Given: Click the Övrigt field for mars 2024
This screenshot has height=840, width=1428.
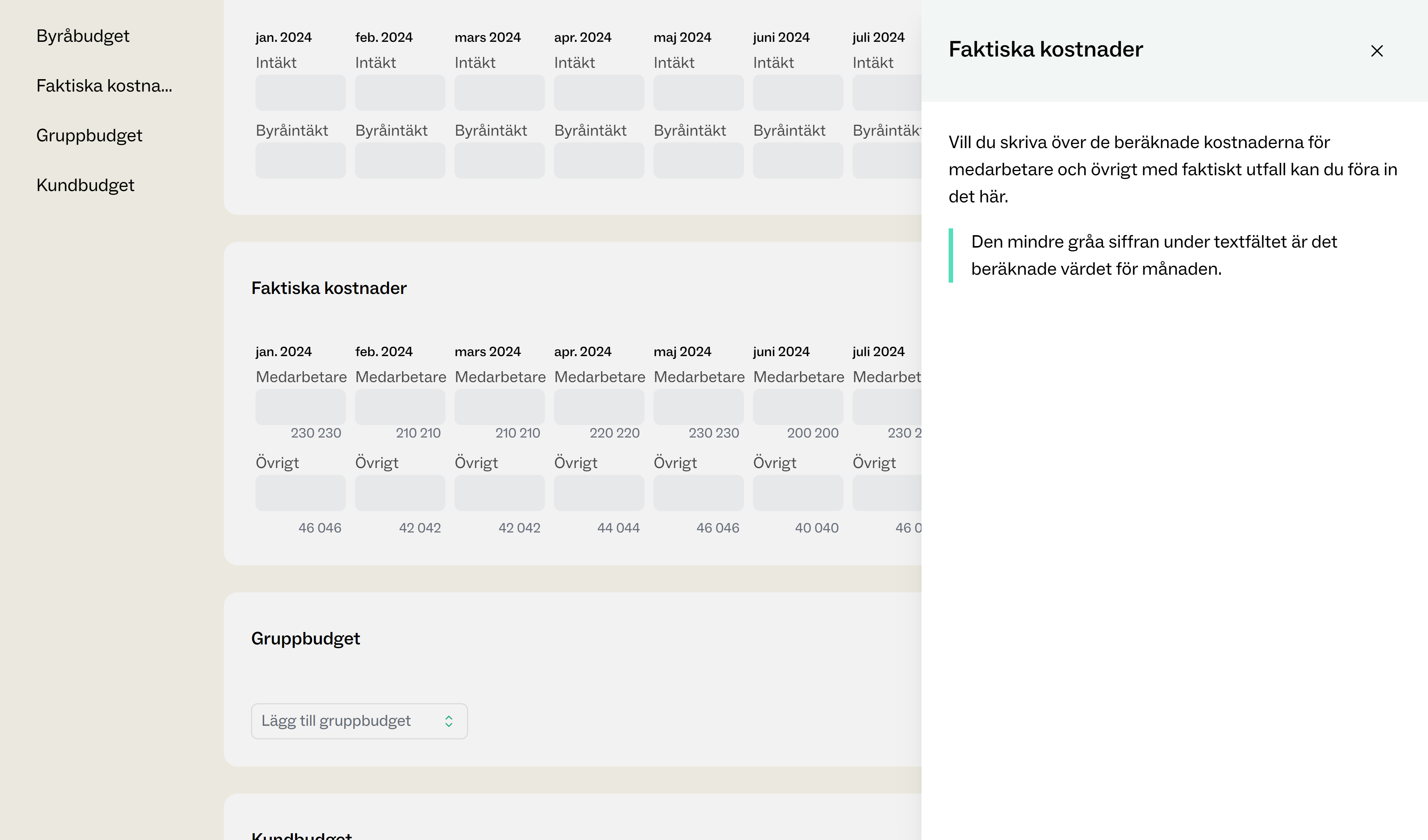Looking at the screenshot, I should point(499,493).
